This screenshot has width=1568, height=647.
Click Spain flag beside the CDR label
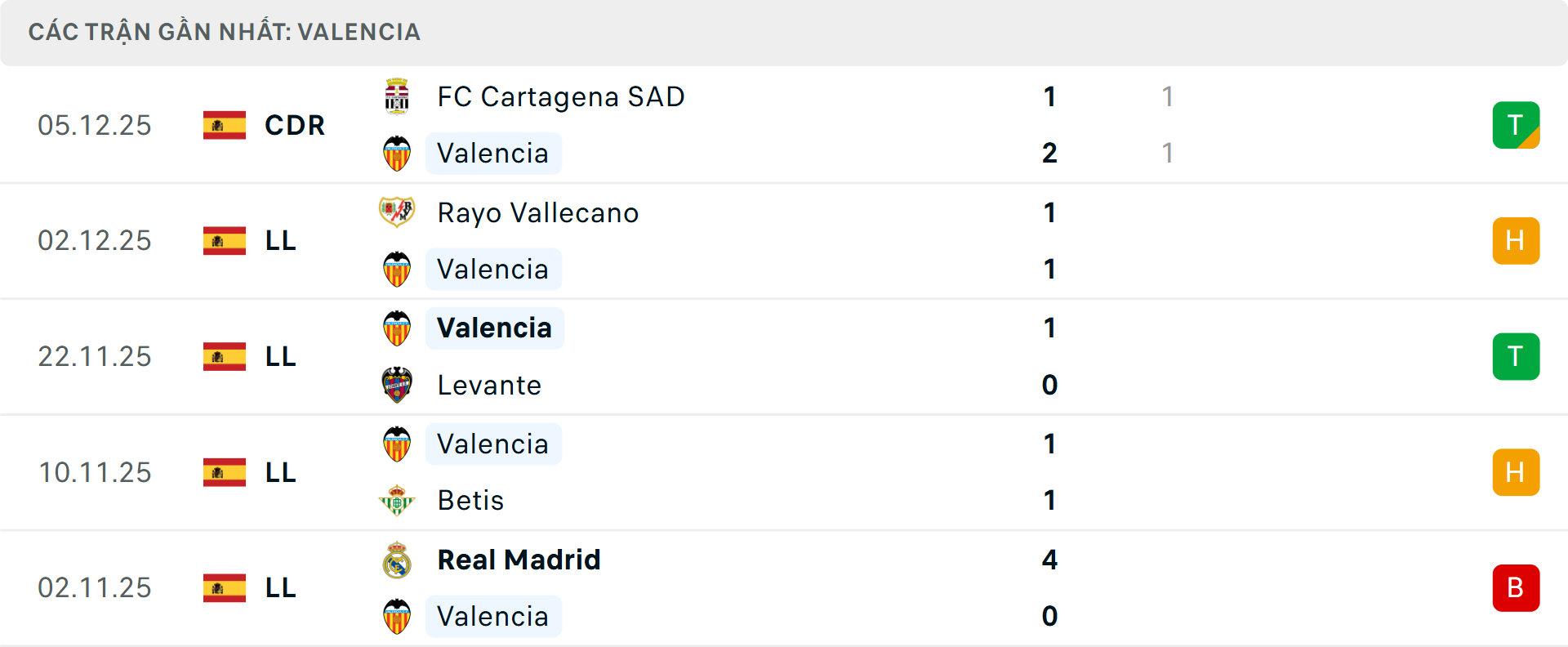coord(225,125)
